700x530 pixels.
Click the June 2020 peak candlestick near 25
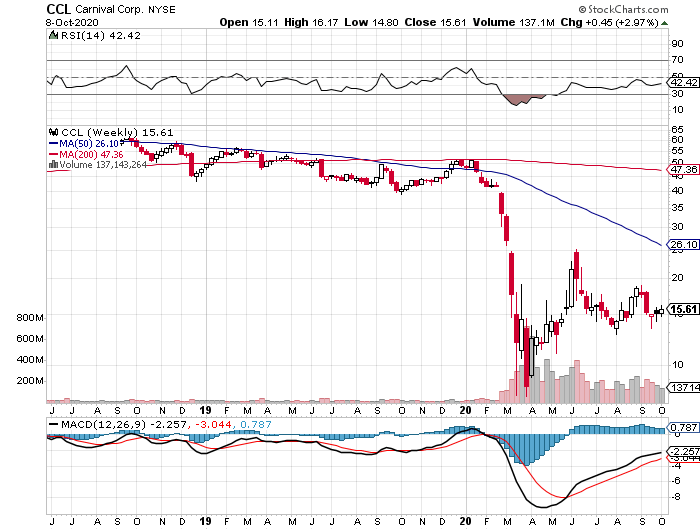(576, 264)
